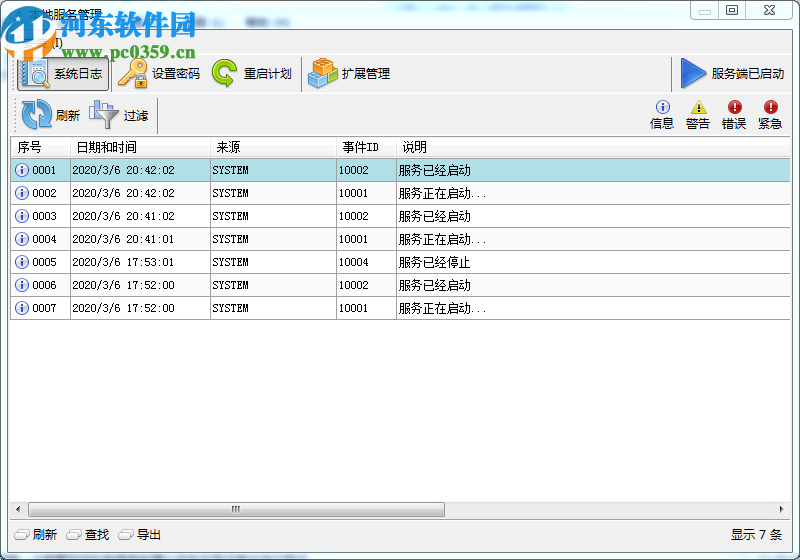Viewport: 800px width, 560px height.
Task: Click the bottom 导出 export button
Action: (140, 534)
